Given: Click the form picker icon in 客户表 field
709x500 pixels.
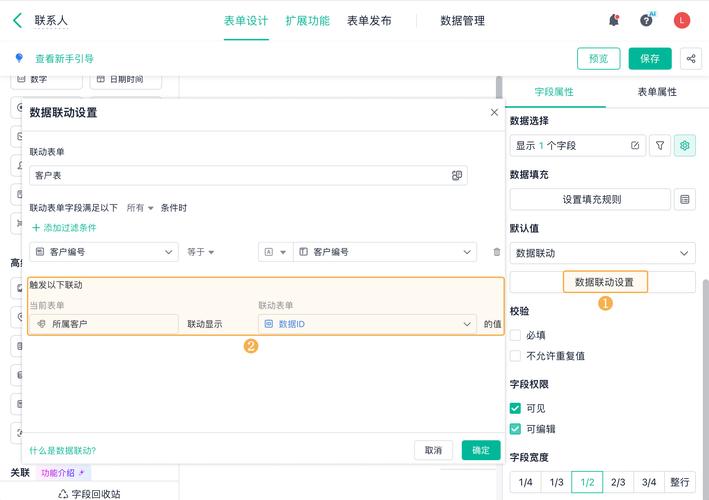Looking at the screenshot, I should pos(457,175).
